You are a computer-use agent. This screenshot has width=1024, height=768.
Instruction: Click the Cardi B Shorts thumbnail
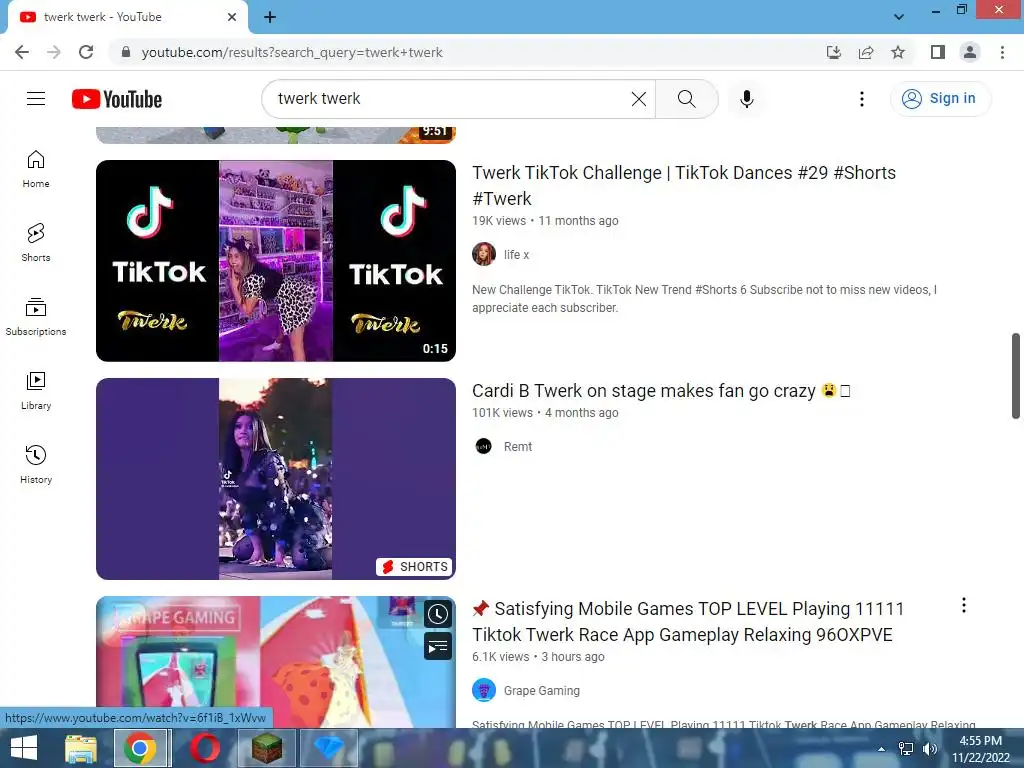tap(276, 479)
